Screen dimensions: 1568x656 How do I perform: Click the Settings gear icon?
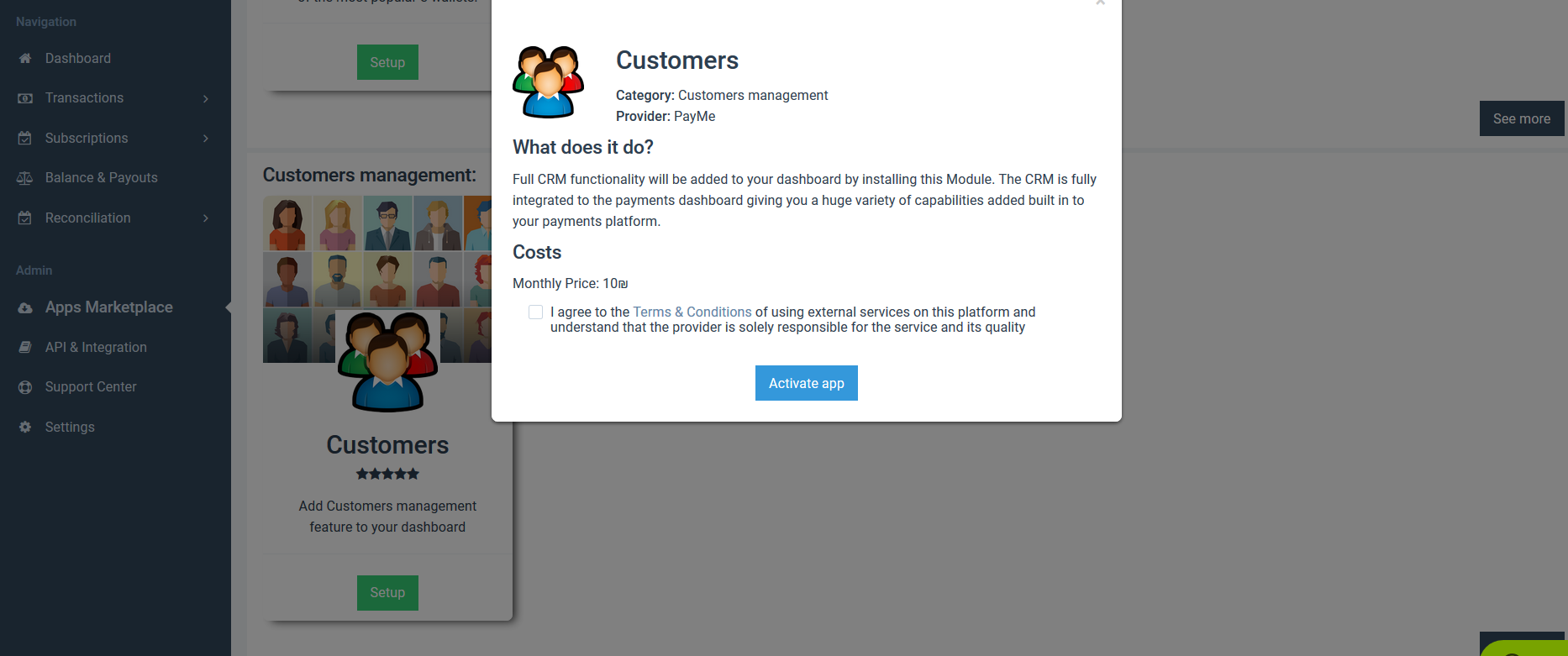[25, 428]
